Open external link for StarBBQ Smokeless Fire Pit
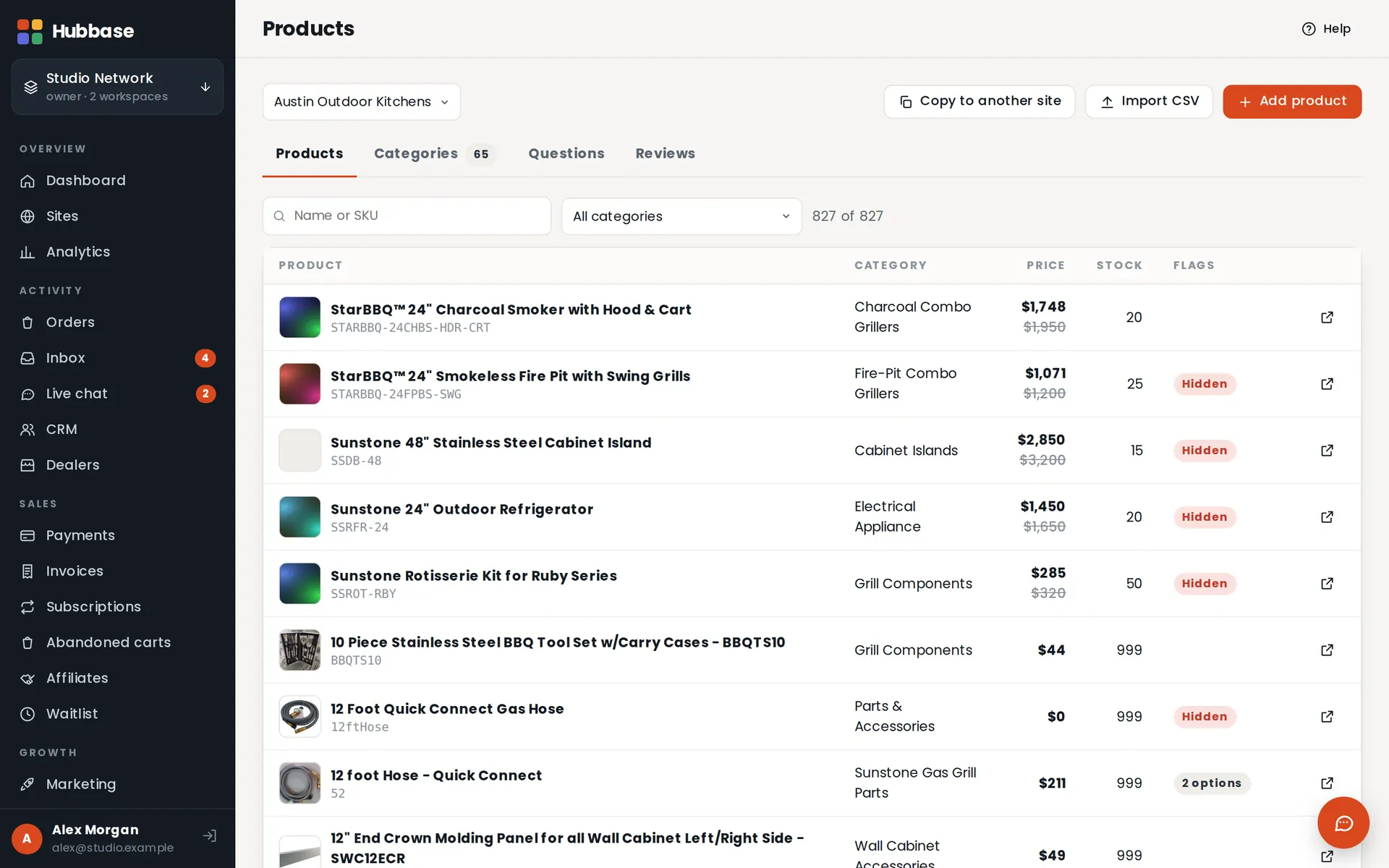 click(1327, 384)
